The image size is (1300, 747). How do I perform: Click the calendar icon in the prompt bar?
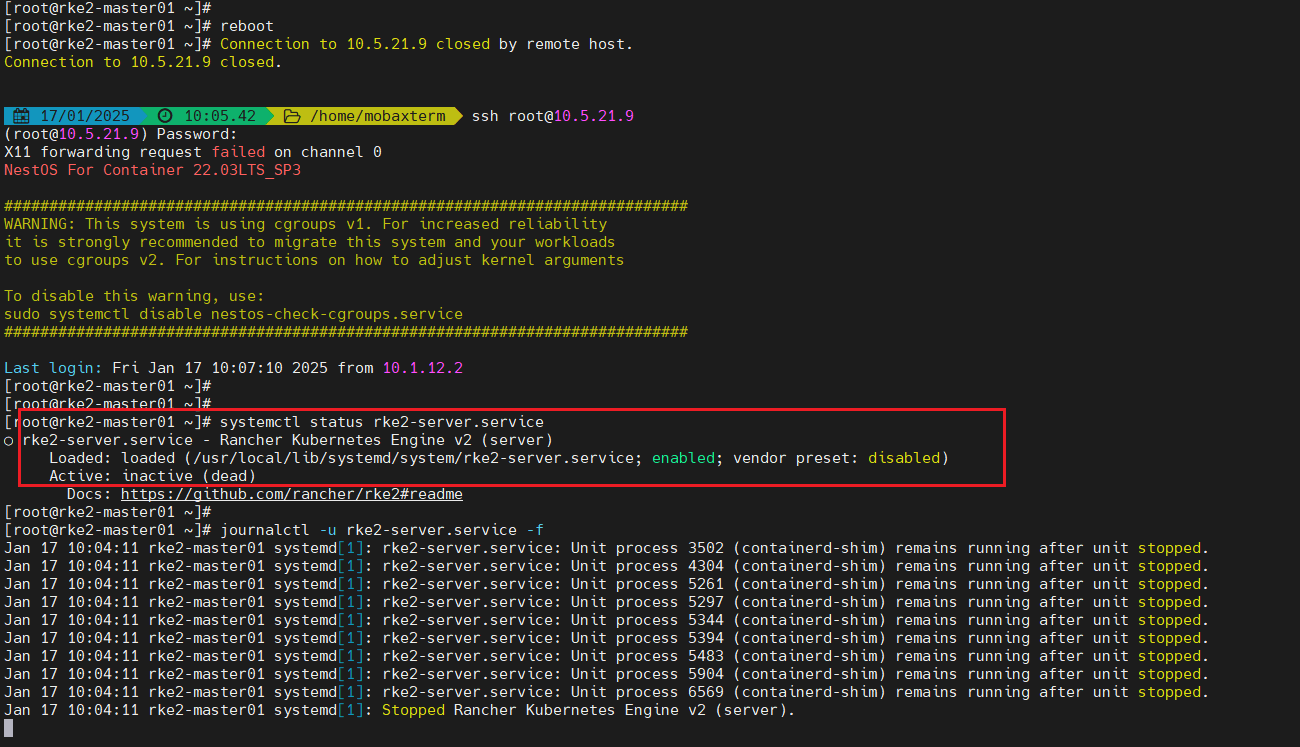point(22,116)
